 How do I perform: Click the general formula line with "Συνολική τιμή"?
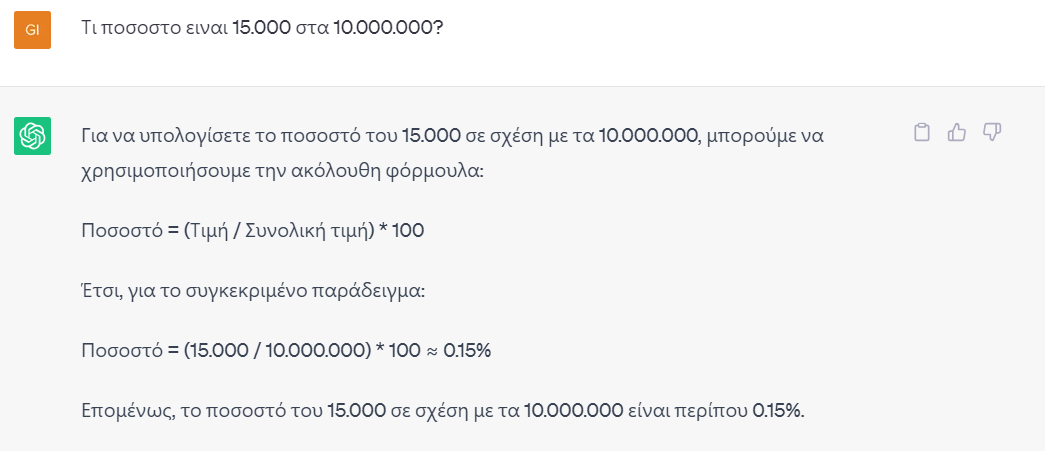pos(252,232)
